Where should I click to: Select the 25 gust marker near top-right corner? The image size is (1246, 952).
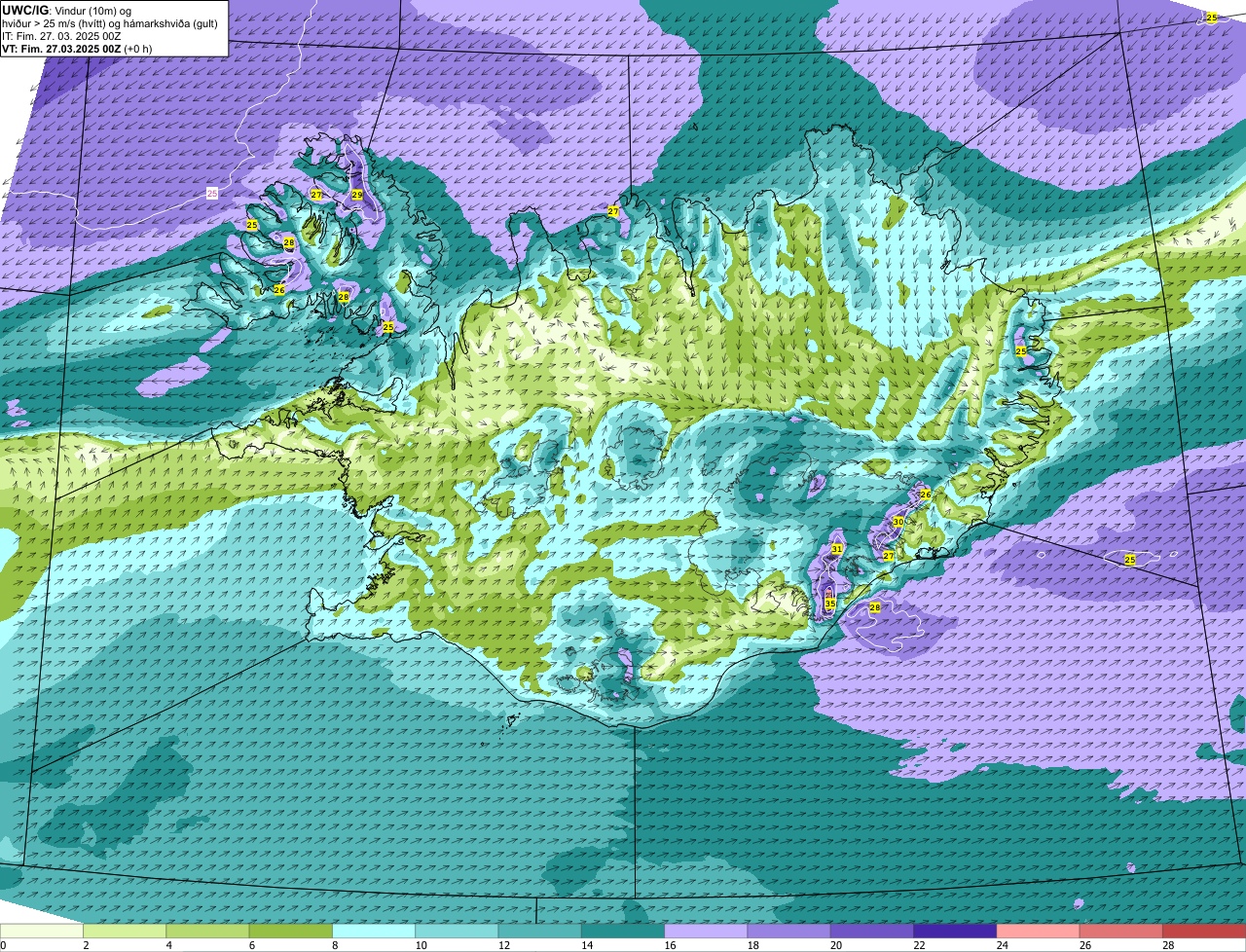1212,18
